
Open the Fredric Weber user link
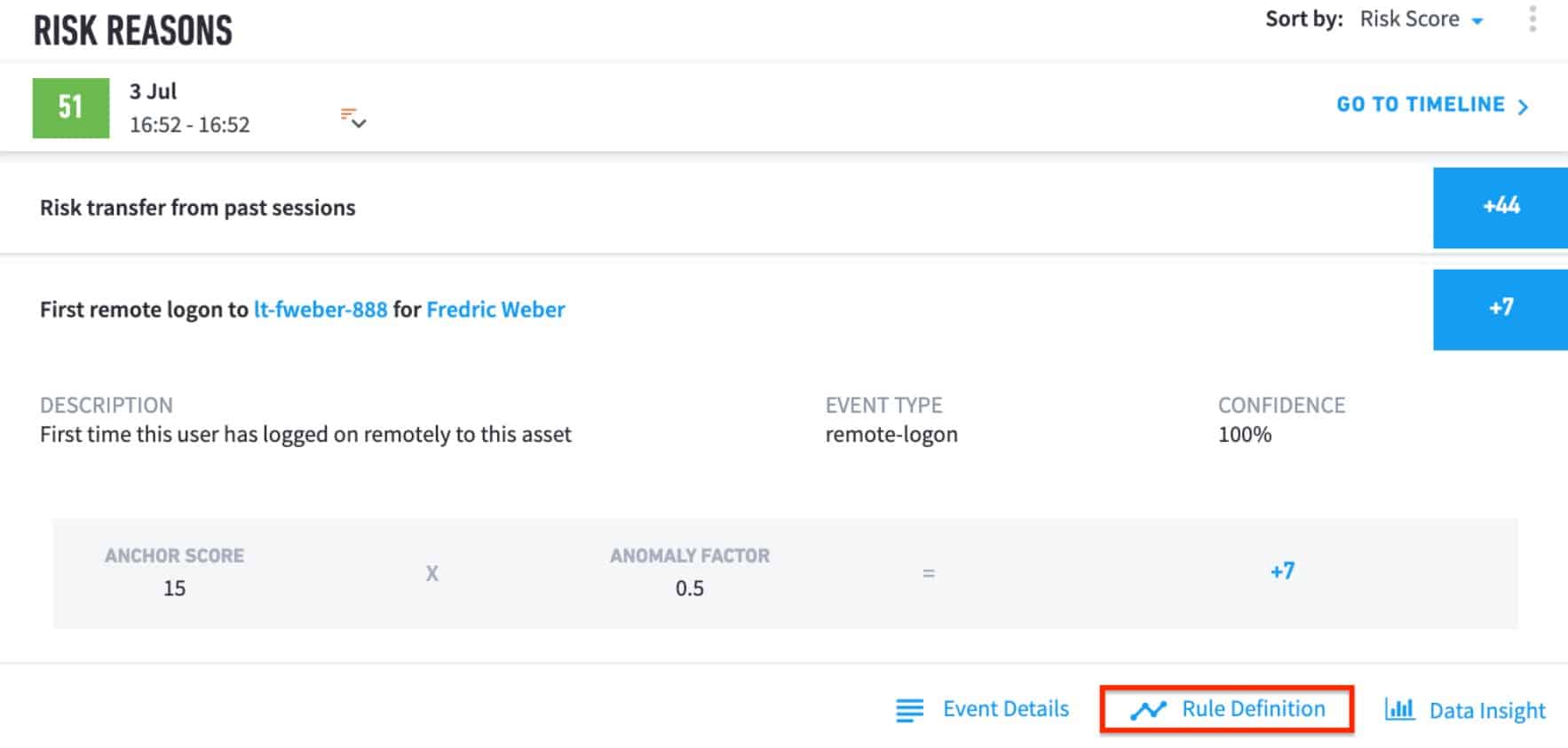point(495,310)
